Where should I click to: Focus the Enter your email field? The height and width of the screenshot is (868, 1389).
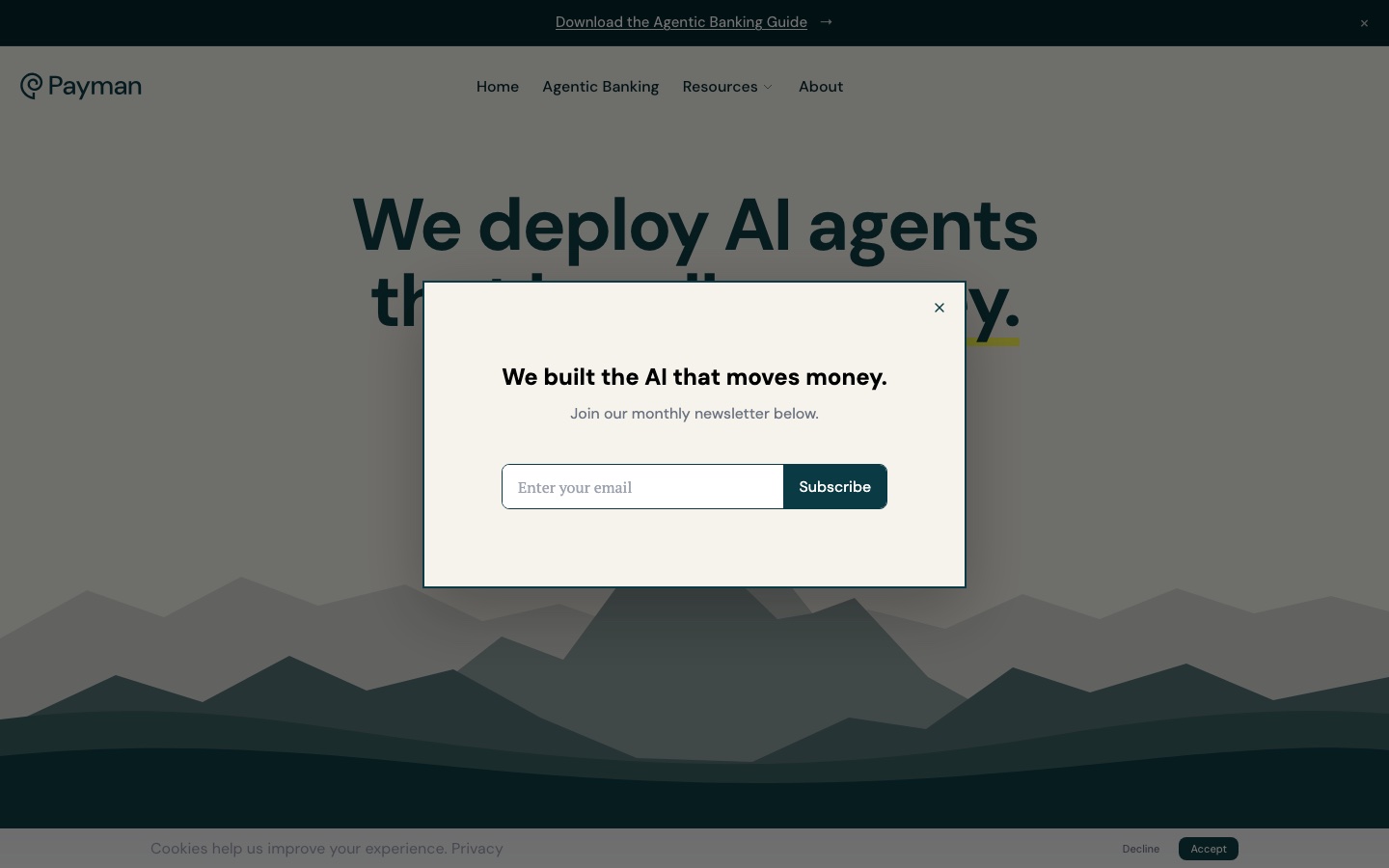pos(642,487)
